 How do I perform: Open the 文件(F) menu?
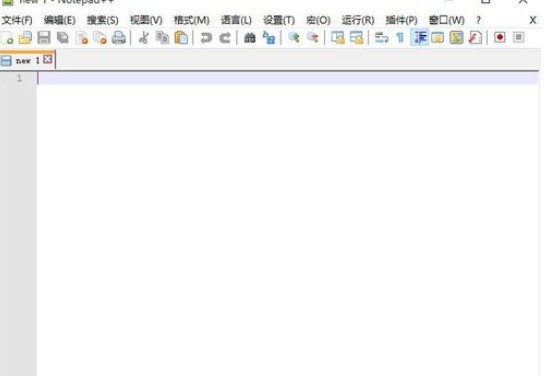(x=17, y=20)
